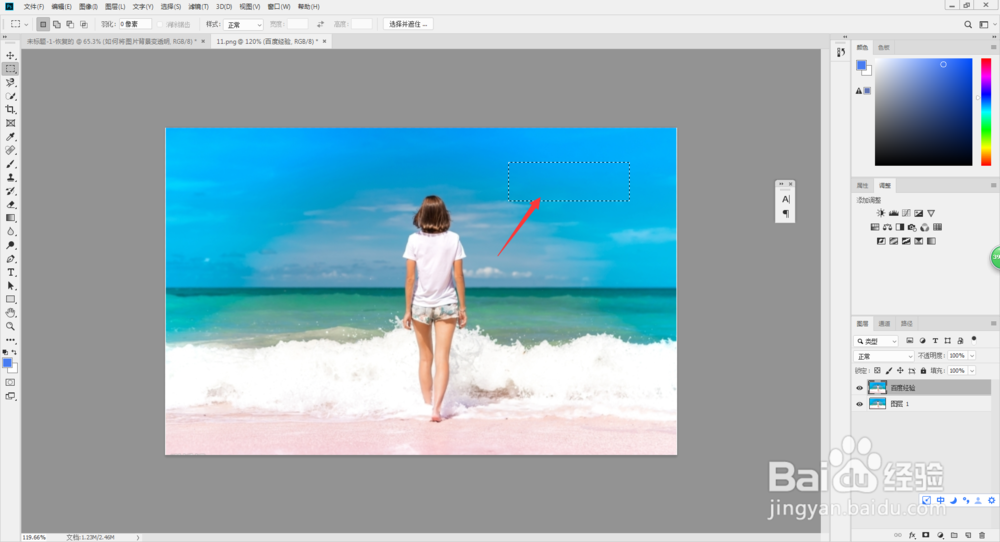This screenshot has height=542, width=1000.
Task: Add a Levels adjustment
Action: point(893,213)
